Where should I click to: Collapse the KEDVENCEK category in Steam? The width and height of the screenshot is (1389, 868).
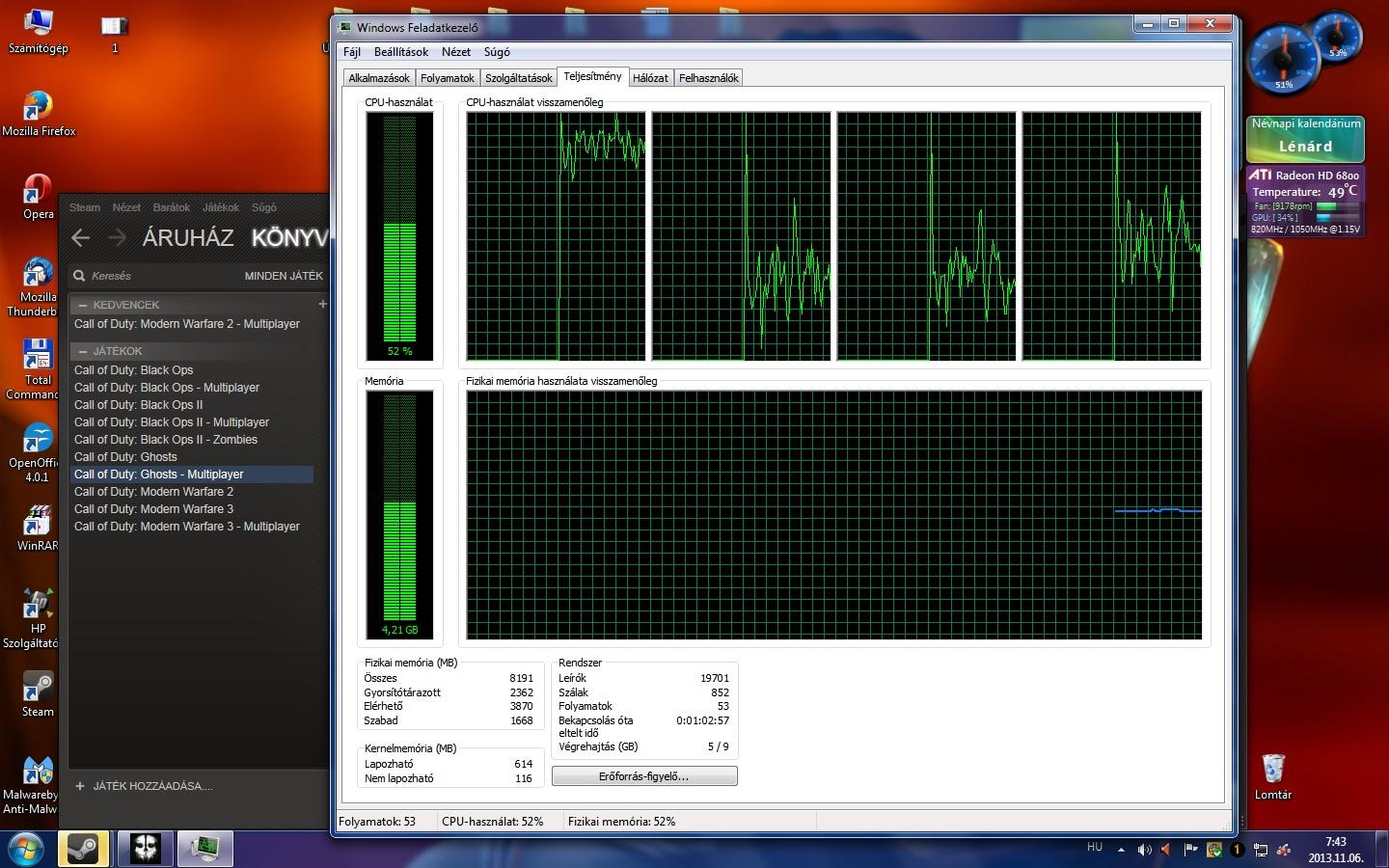coord(84,305)
